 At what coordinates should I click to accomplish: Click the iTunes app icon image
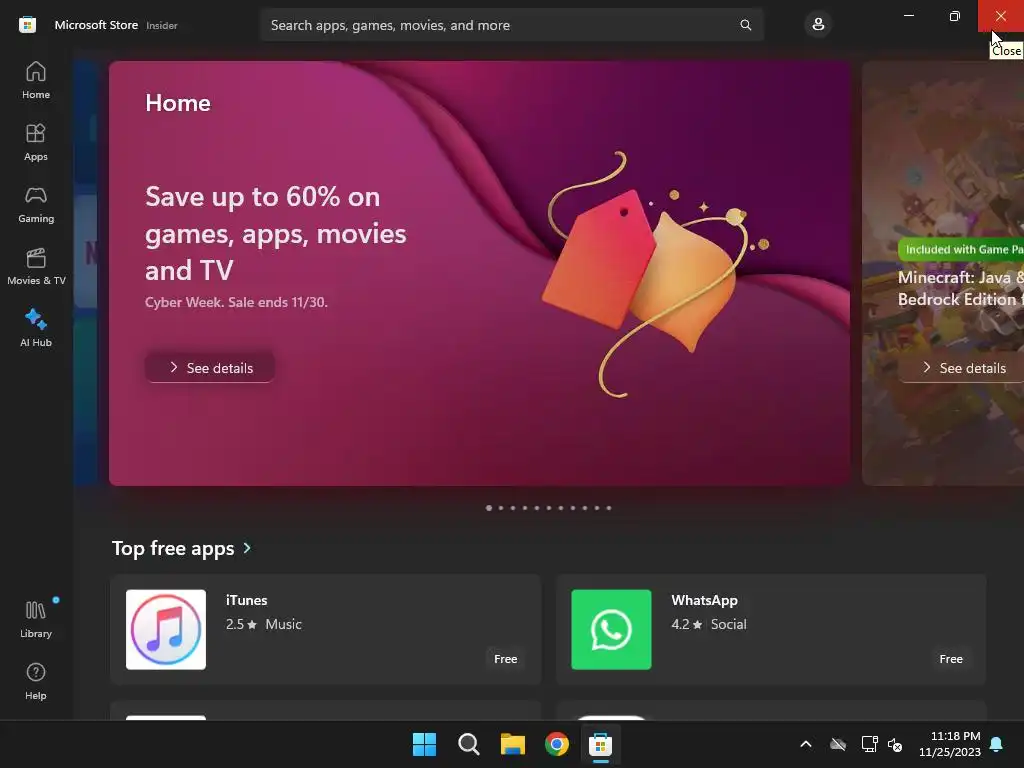coord(166,630)
